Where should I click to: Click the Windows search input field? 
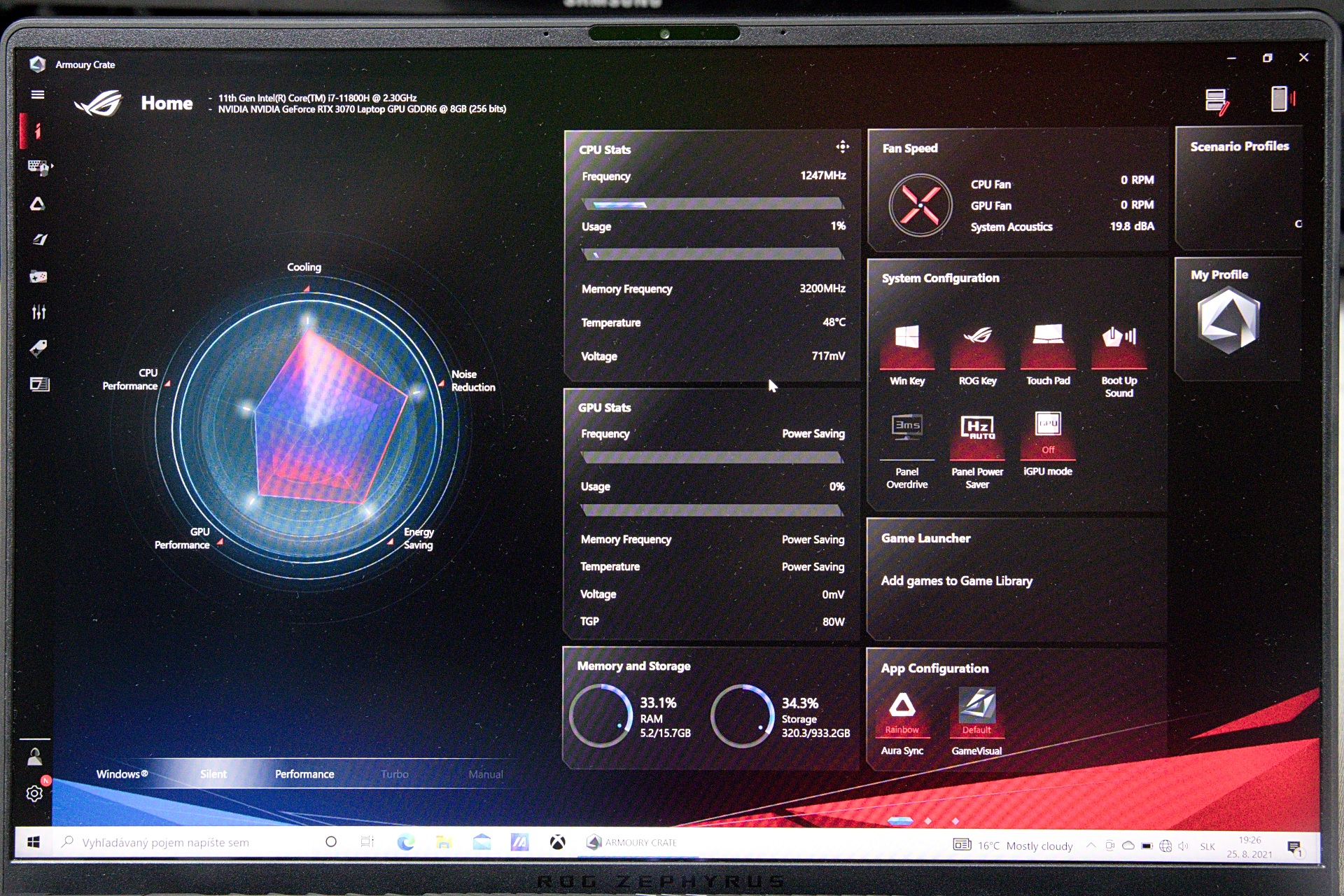pyautogui.click(x=182, y=843)
